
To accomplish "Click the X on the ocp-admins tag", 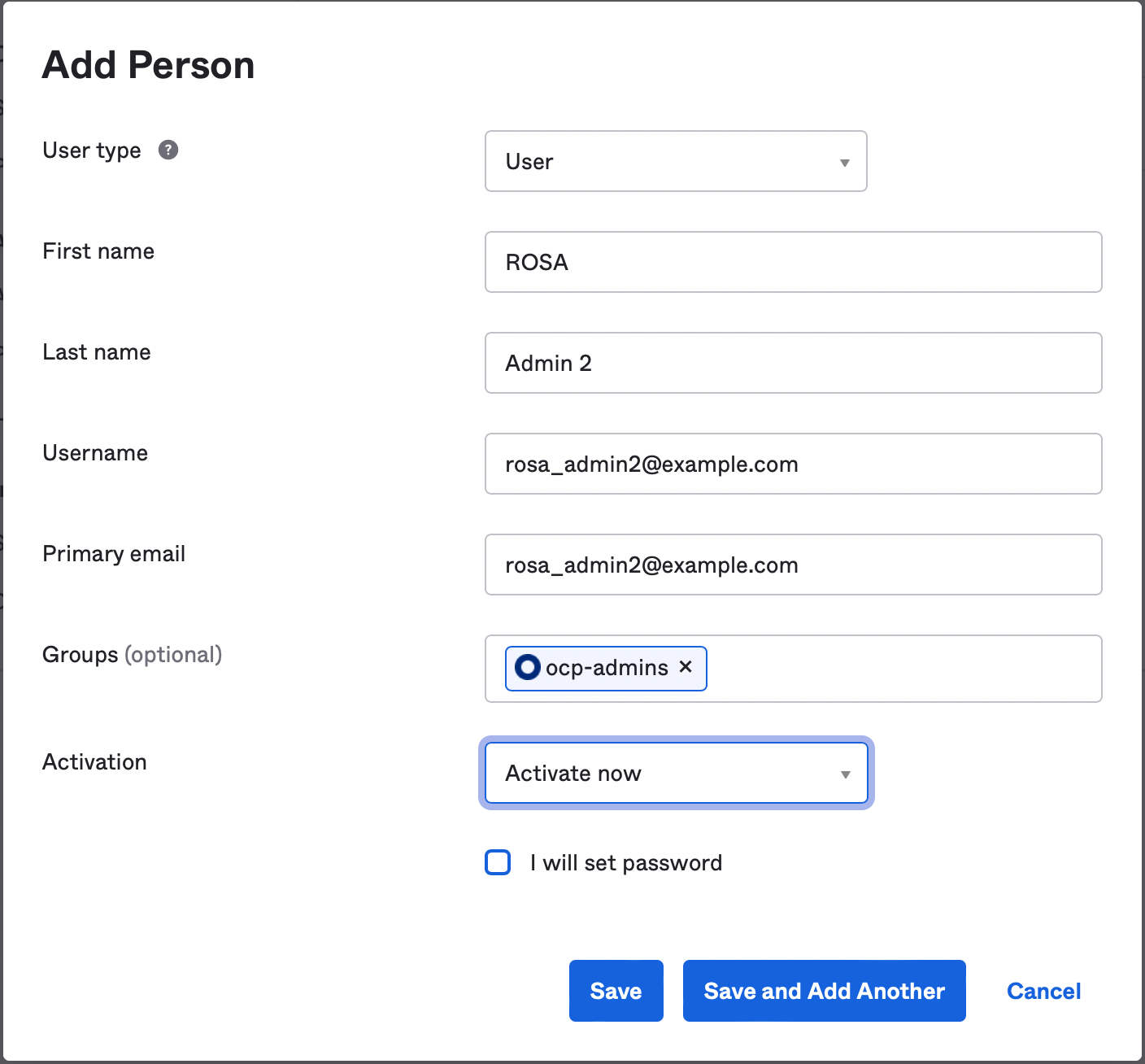I will tap(686, 668).
